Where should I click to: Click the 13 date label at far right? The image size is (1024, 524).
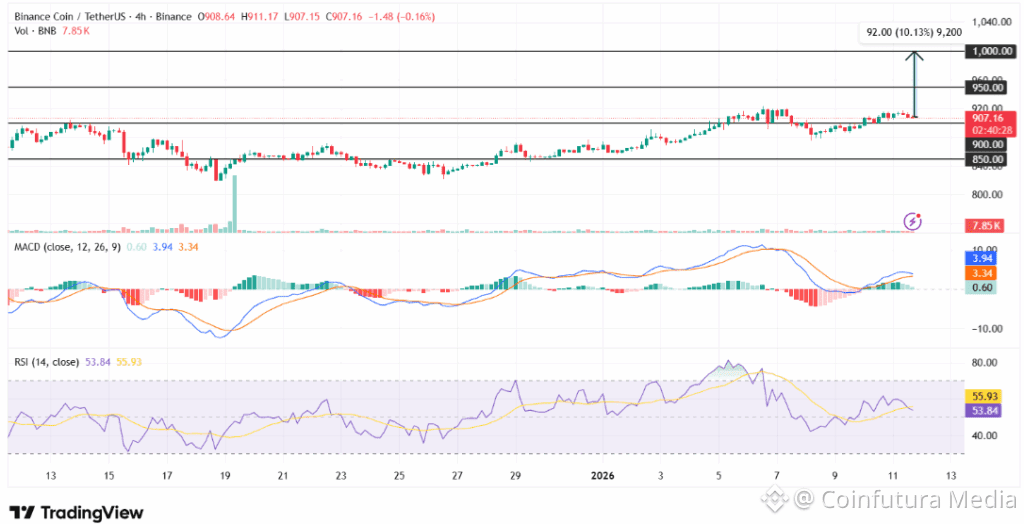[x=951, y=475]
